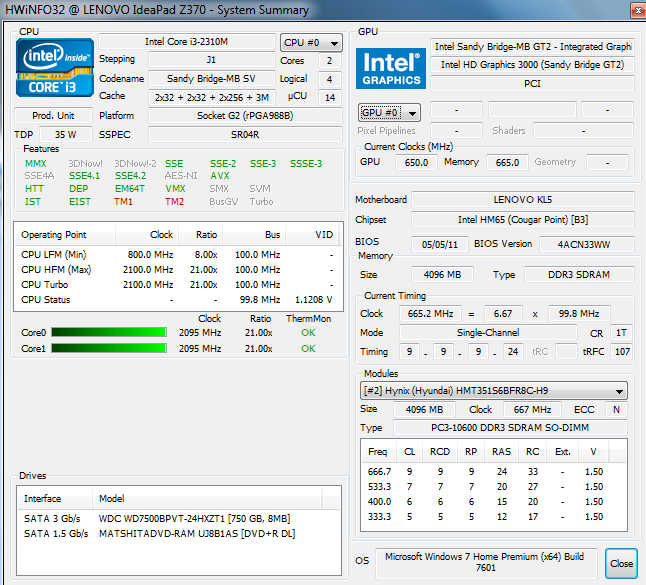
Task: Select the CPU Turbo row
Action: point(178,285)
